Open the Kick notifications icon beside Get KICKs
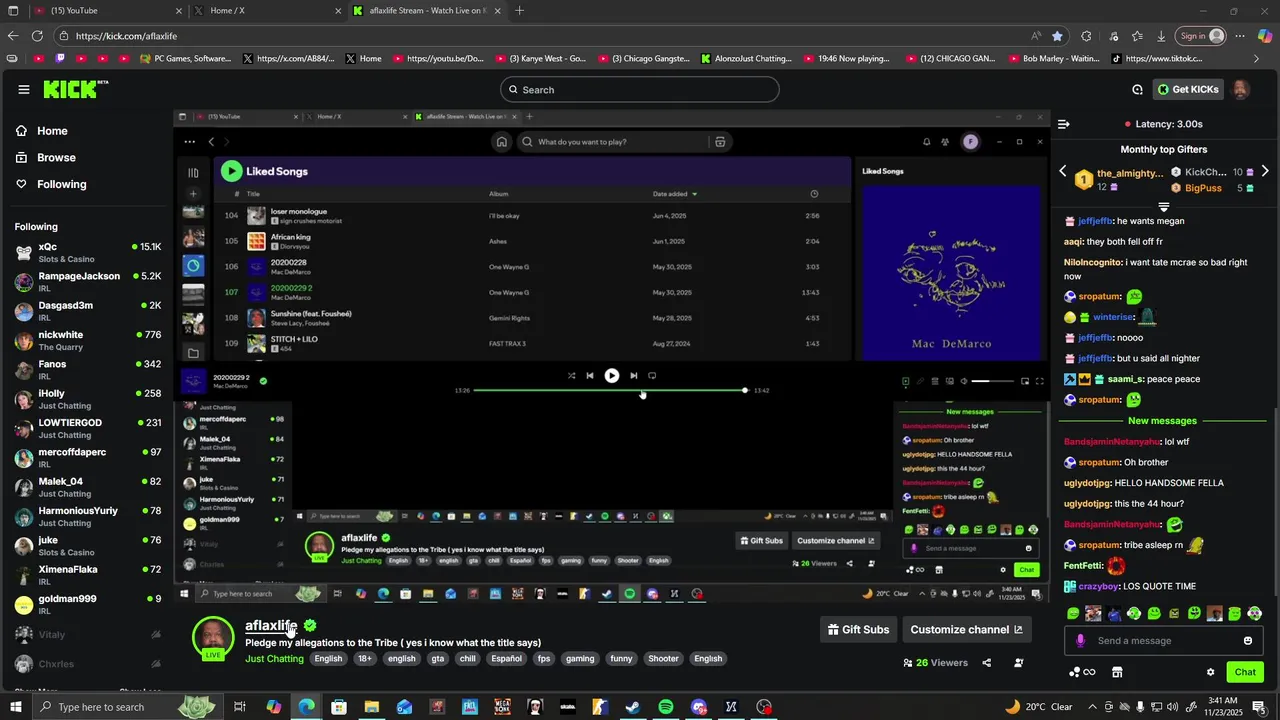 tap(1137, 89)
